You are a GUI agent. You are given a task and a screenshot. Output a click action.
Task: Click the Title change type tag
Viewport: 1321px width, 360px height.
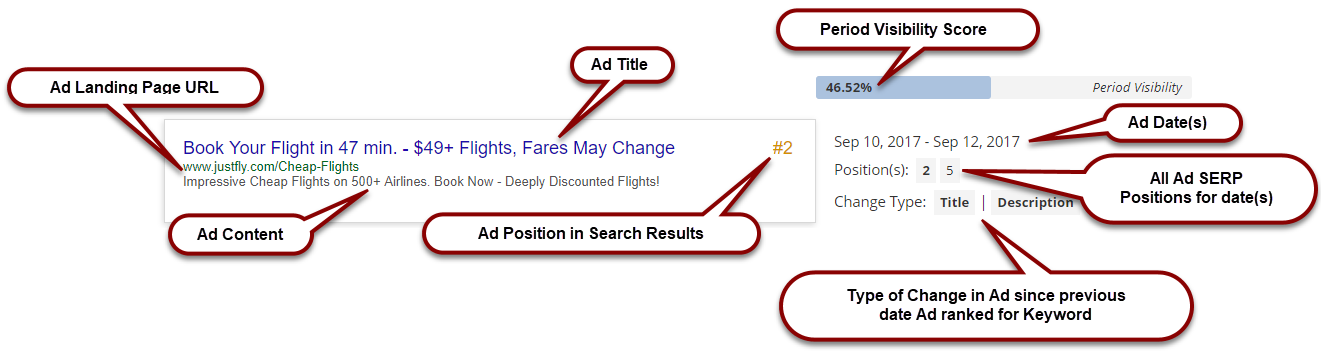pos(954,203)
